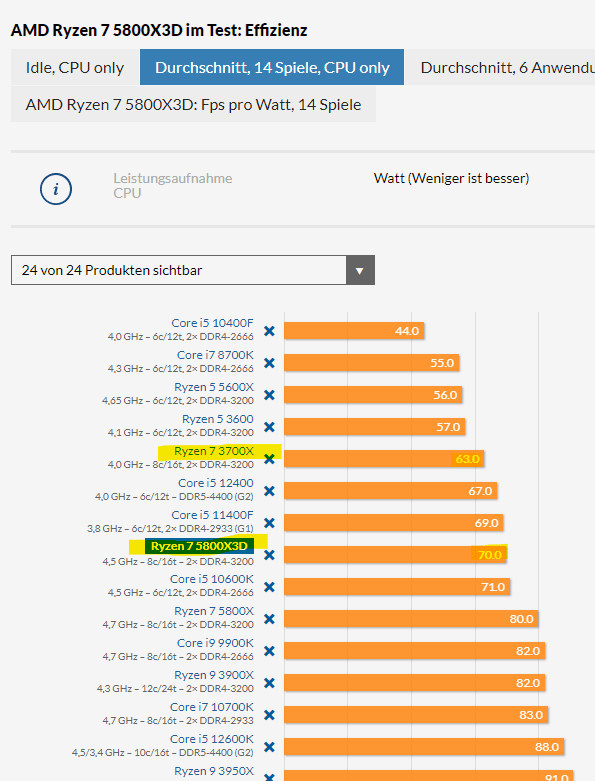Follow the Ryzen 5 5600X link

(214, 387)
